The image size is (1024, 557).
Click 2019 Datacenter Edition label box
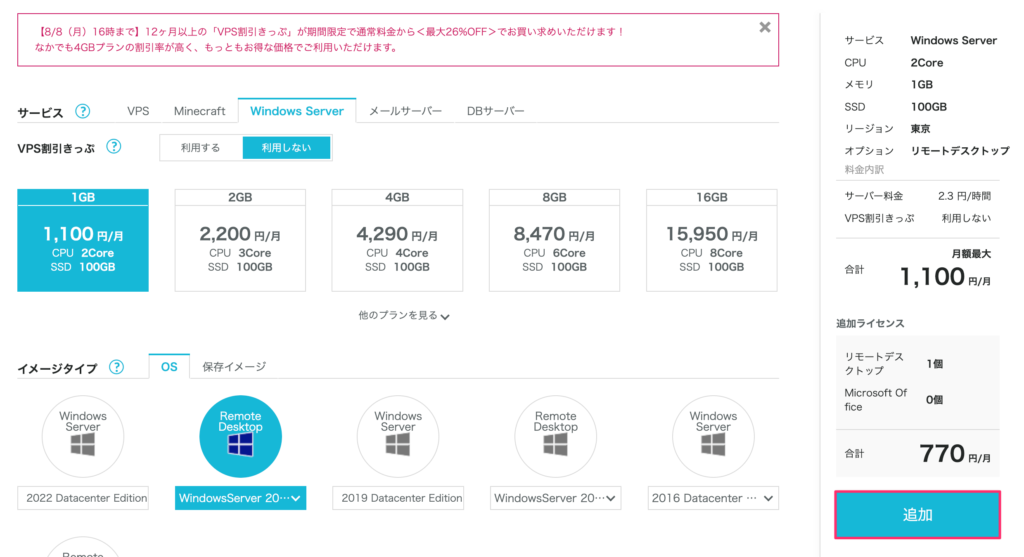[398, 498]
